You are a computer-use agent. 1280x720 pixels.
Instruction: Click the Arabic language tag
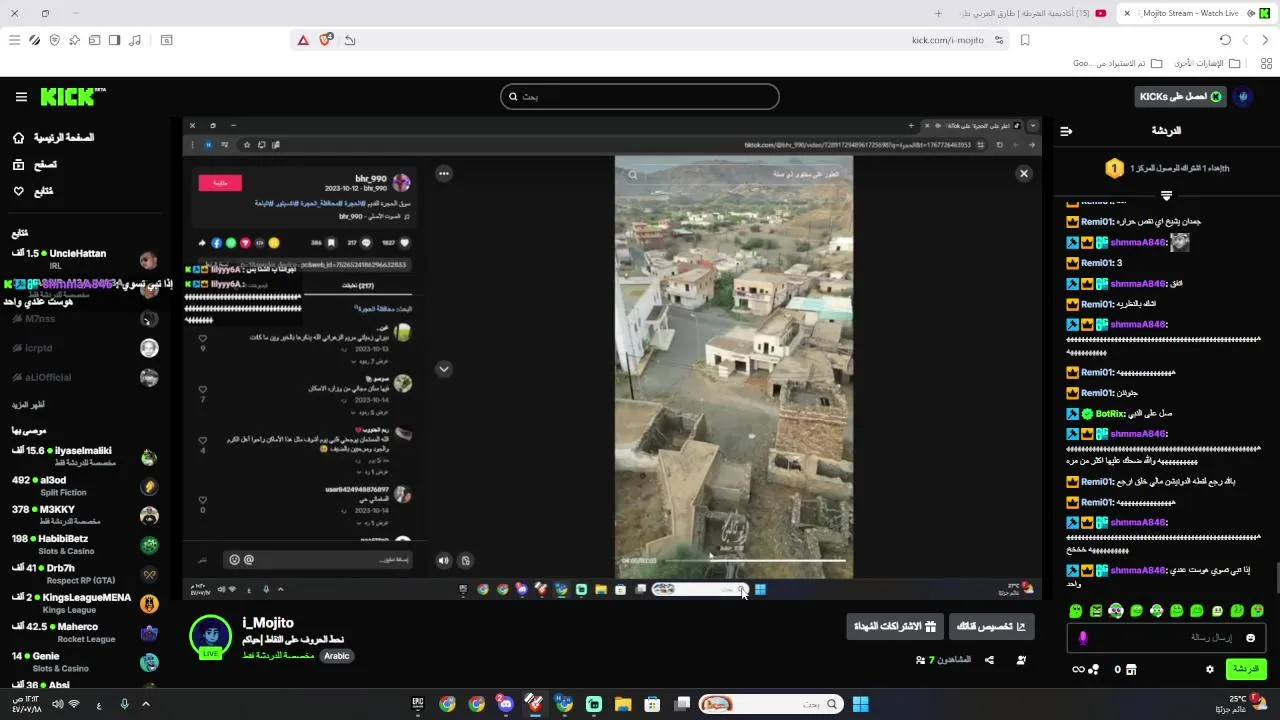(x=337, y=656)
